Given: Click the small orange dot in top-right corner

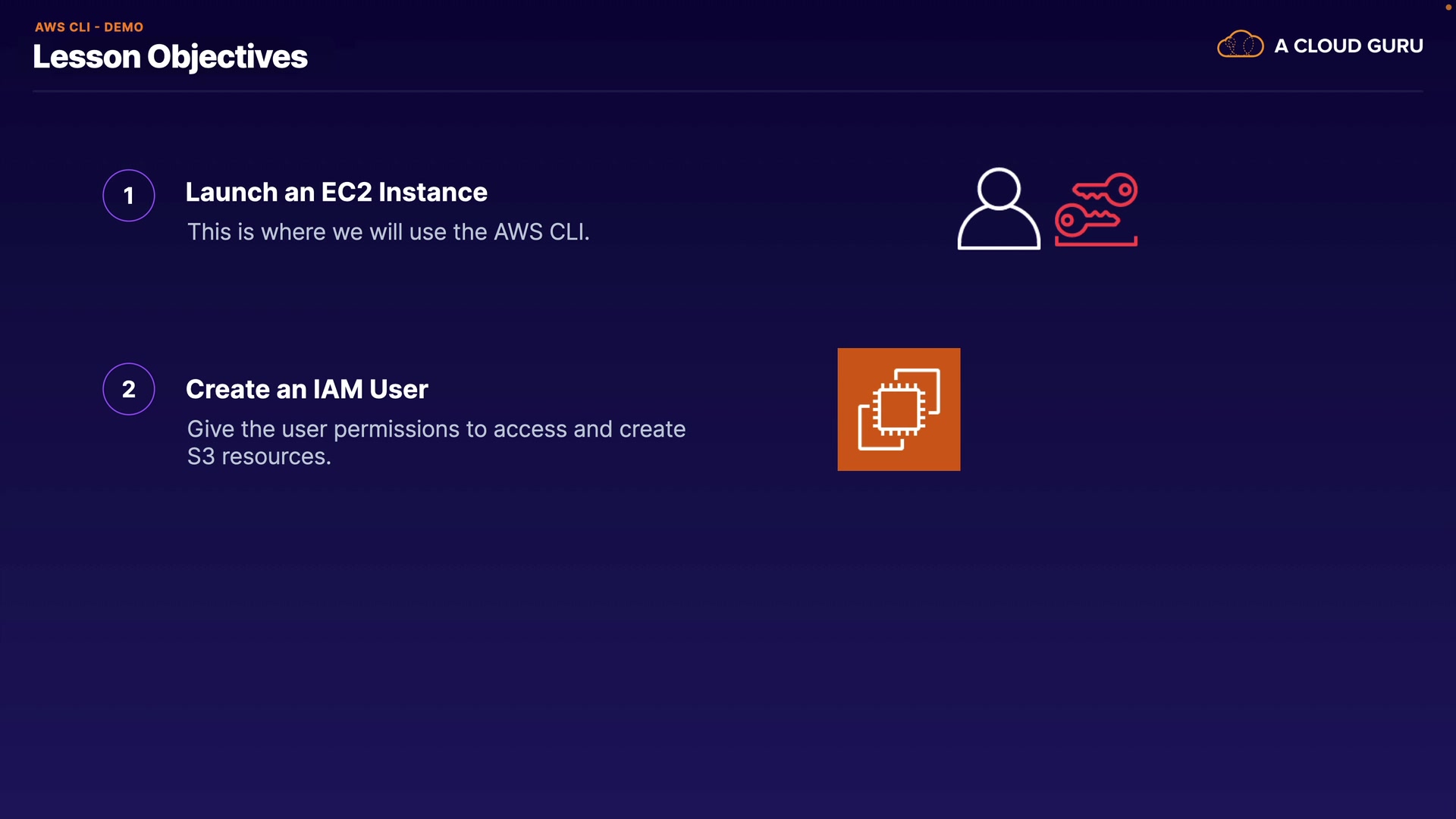Looking at the screenshot, I should tap(1448, 7).
